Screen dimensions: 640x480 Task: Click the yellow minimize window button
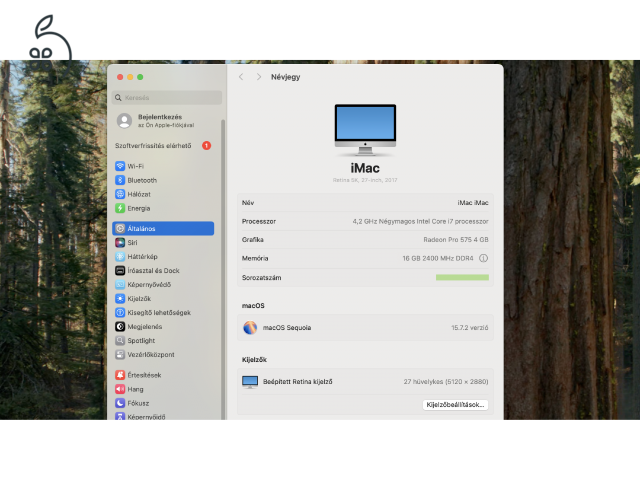(x=130, y=77)
